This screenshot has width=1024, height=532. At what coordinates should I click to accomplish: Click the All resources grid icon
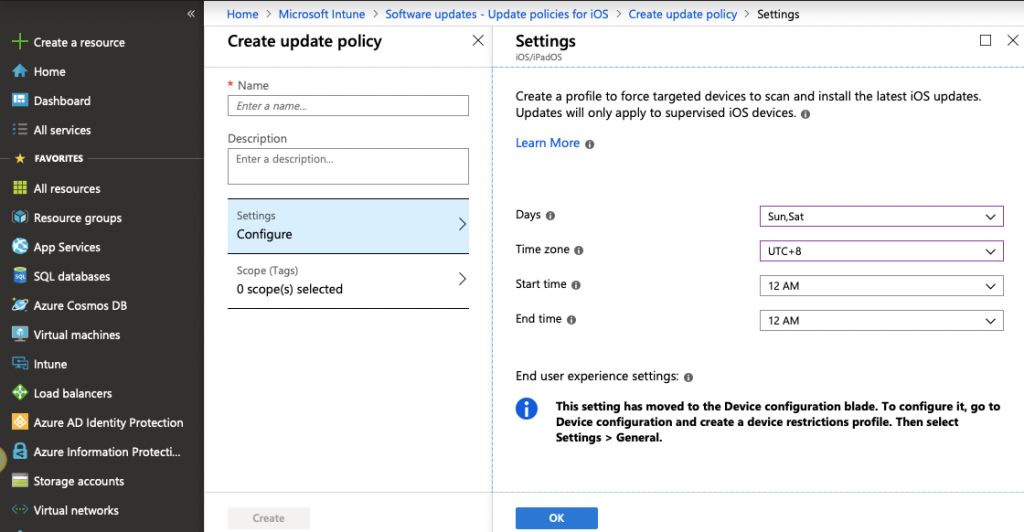tap(20, 188)
